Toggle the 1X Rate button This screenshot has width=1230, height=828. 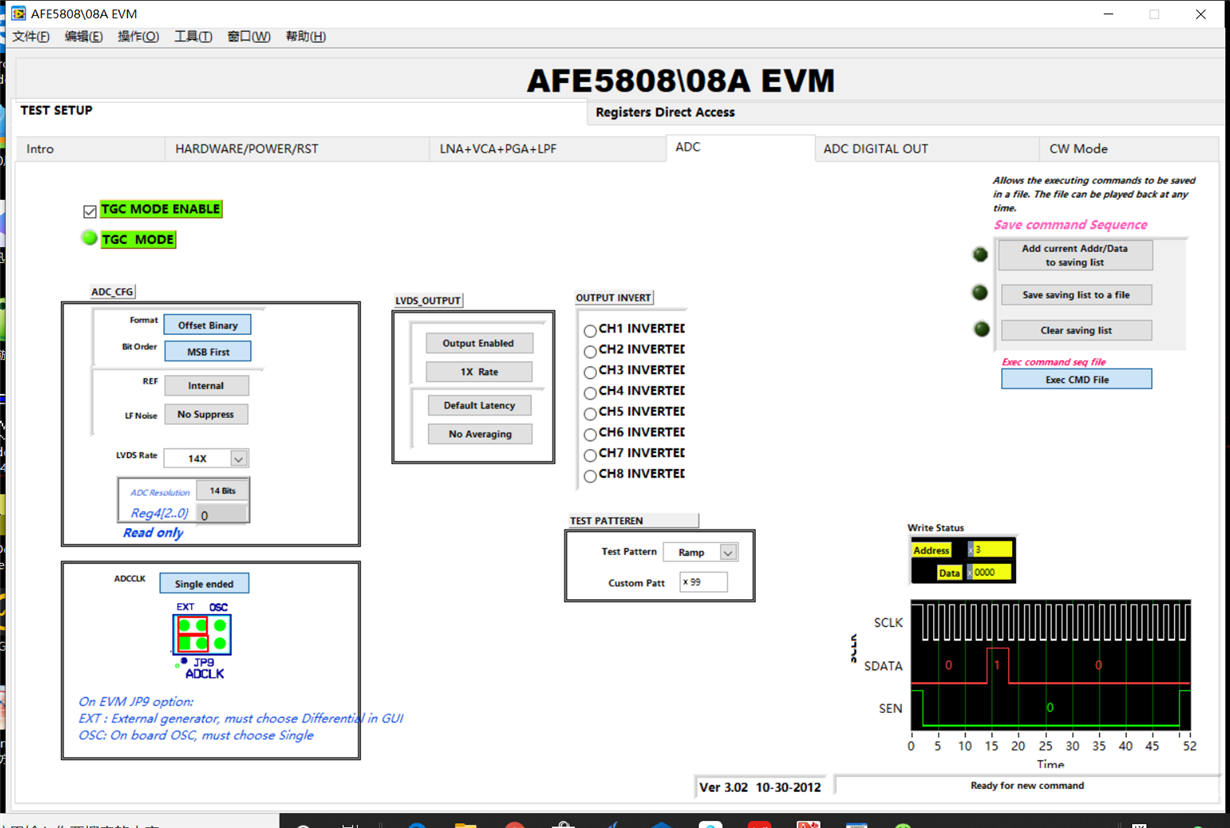pos(479,372)
